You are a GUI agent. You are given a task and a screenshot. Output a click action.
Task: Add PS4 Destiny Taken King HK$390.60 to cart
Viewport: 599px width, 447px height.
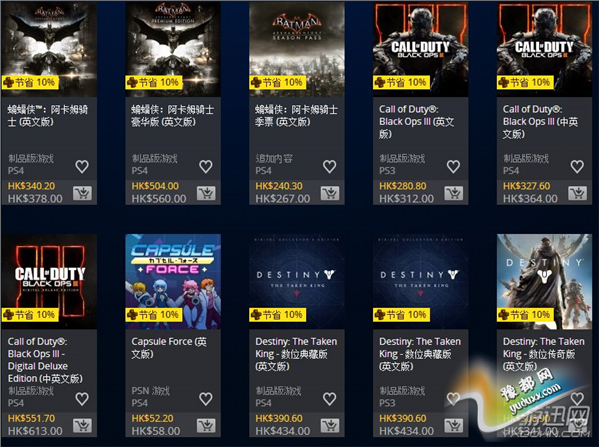[330, 425]
